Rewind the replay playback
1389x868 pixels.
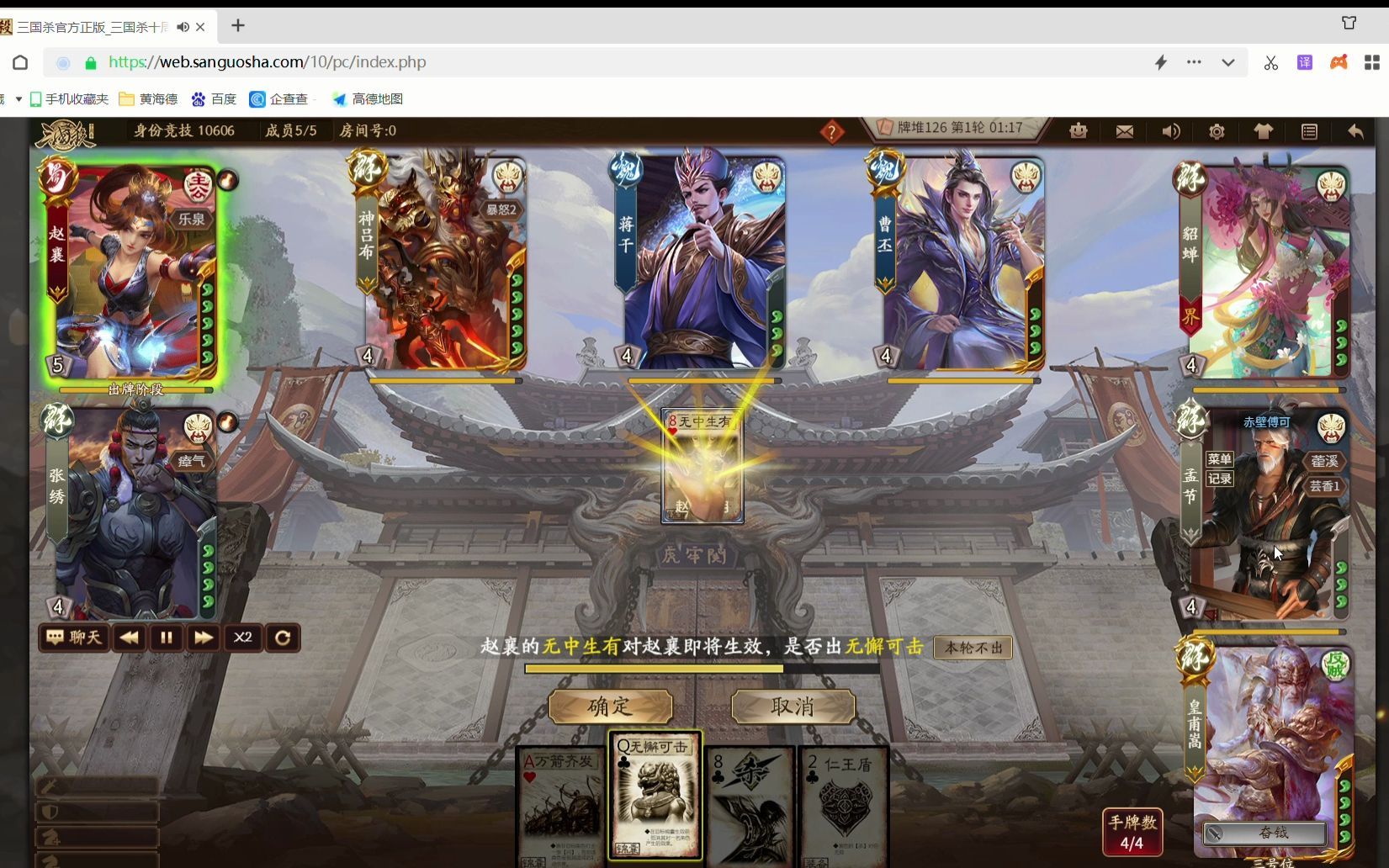130,638
